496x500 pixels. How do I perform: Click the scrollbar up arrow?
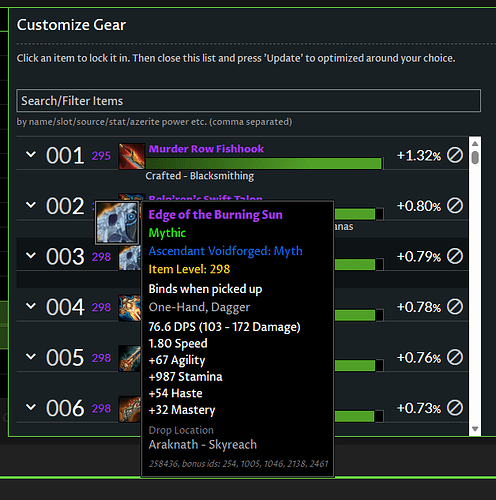(x=475, y=144)
